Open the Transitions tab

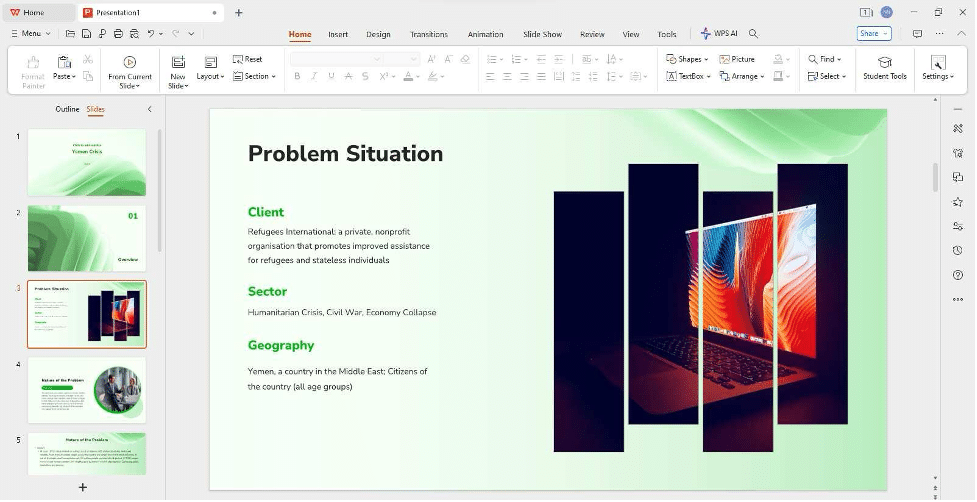tap(429, 34)
